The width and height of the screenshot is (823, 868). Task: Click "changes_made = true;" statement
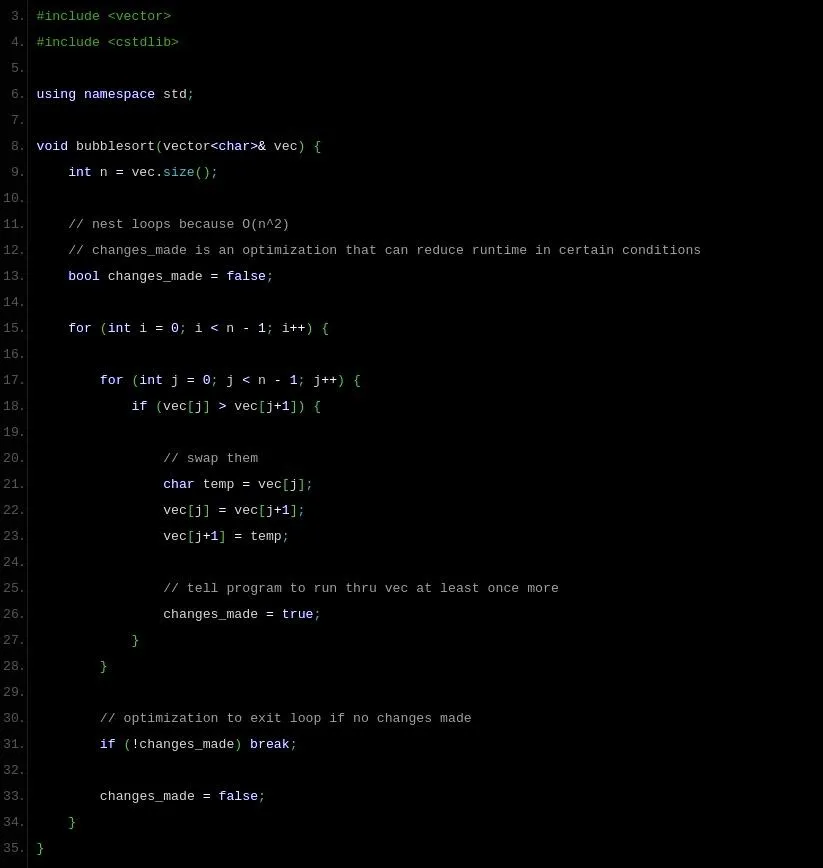click(x=242, y=614)
